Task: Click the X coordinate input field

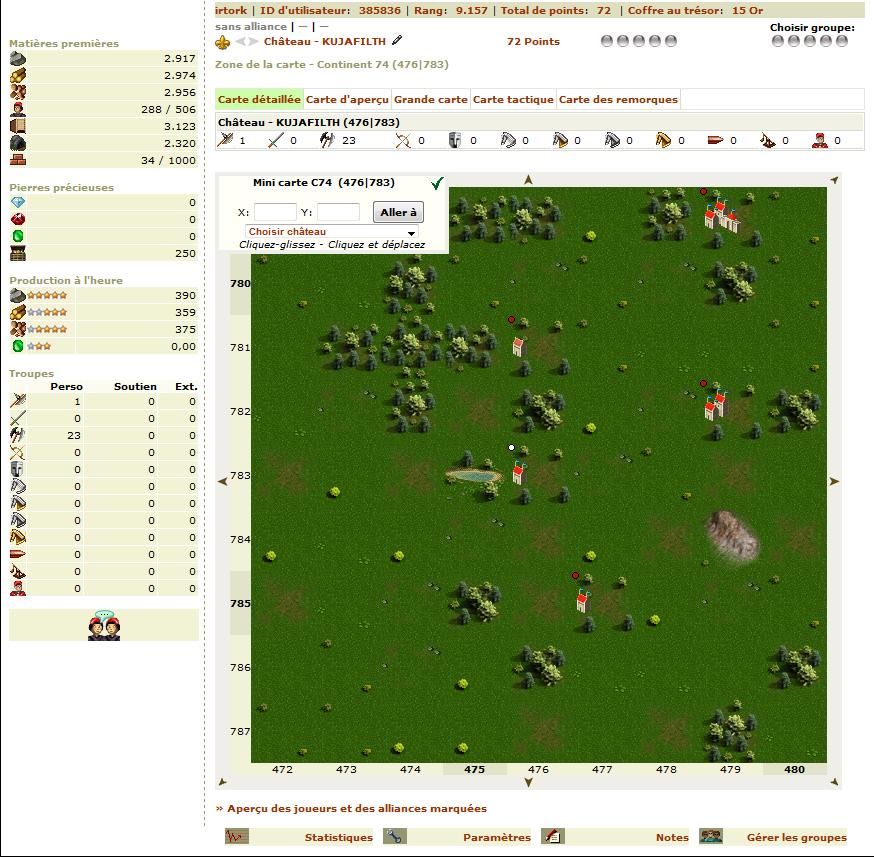Action: 275,212
